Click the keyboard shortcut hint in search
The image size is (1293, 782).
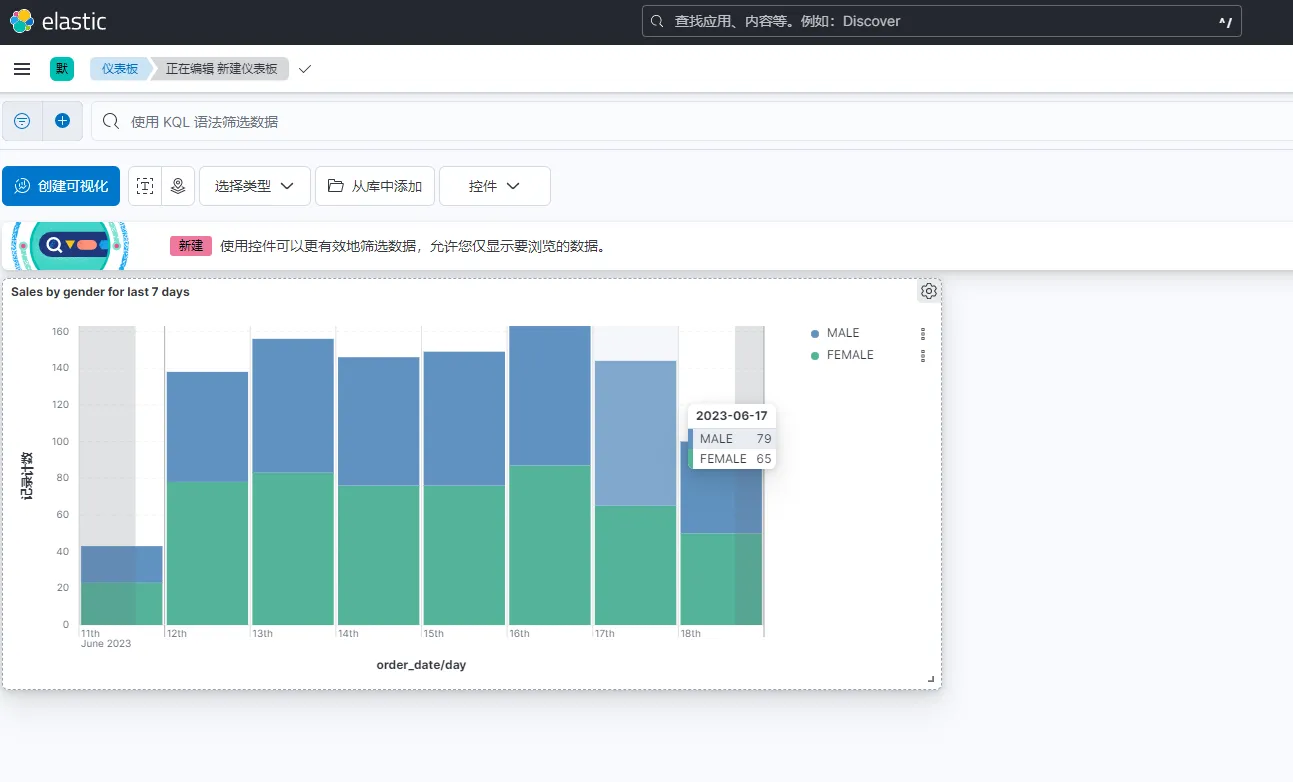[x=1225, y=21]
